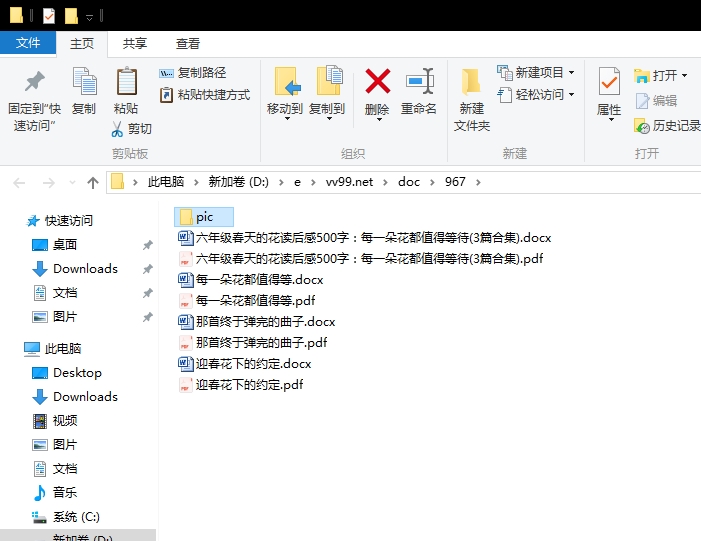
Task: Click title bar Properties checkmark icon
Action: coord(49,16)
